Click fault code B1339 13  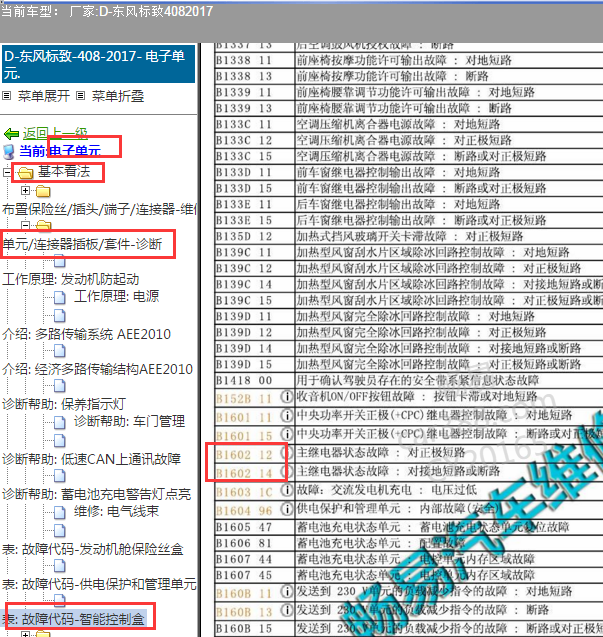244,108
